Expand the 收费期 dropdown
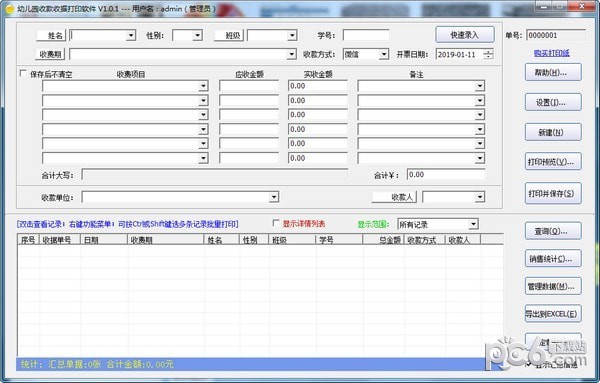The image size is (600, 383). [x=292, y=54]
